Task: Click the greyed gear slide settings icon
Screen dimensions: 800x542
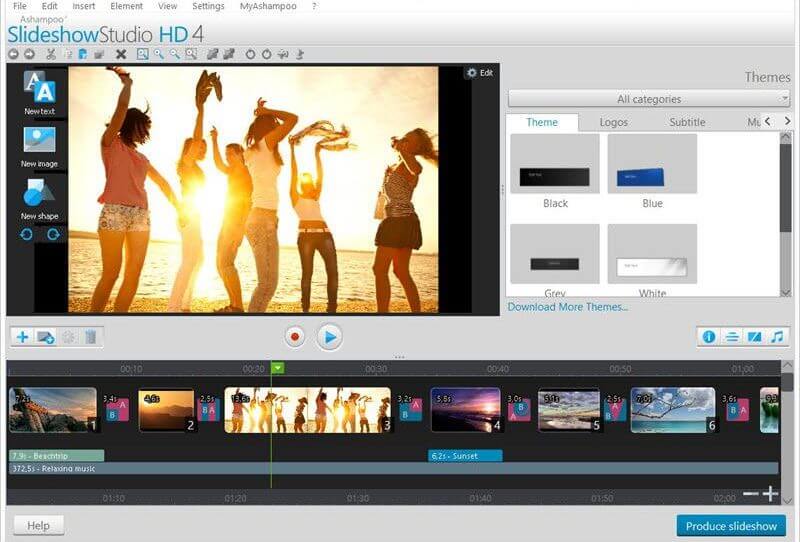Action: pos(68,337)
